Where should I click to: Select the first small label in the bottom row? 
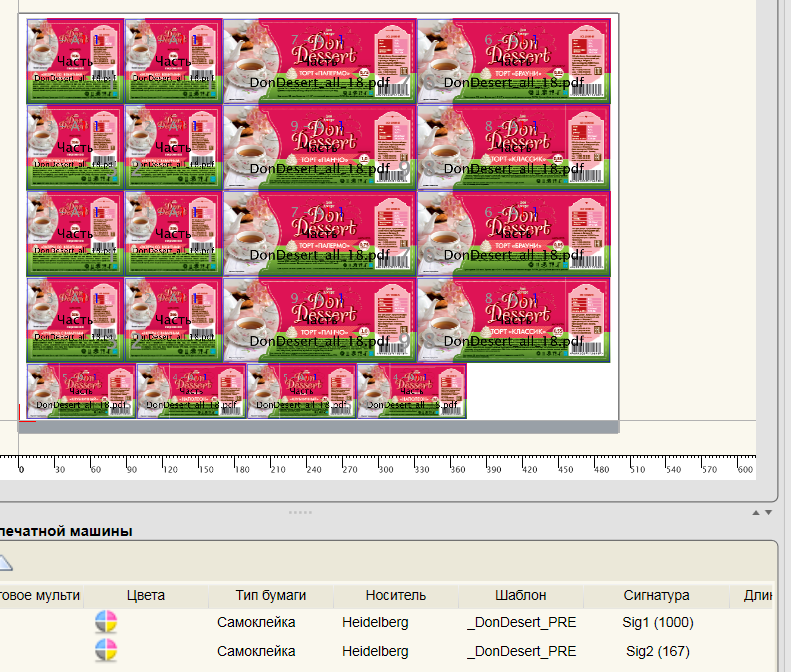coord(81,391)
